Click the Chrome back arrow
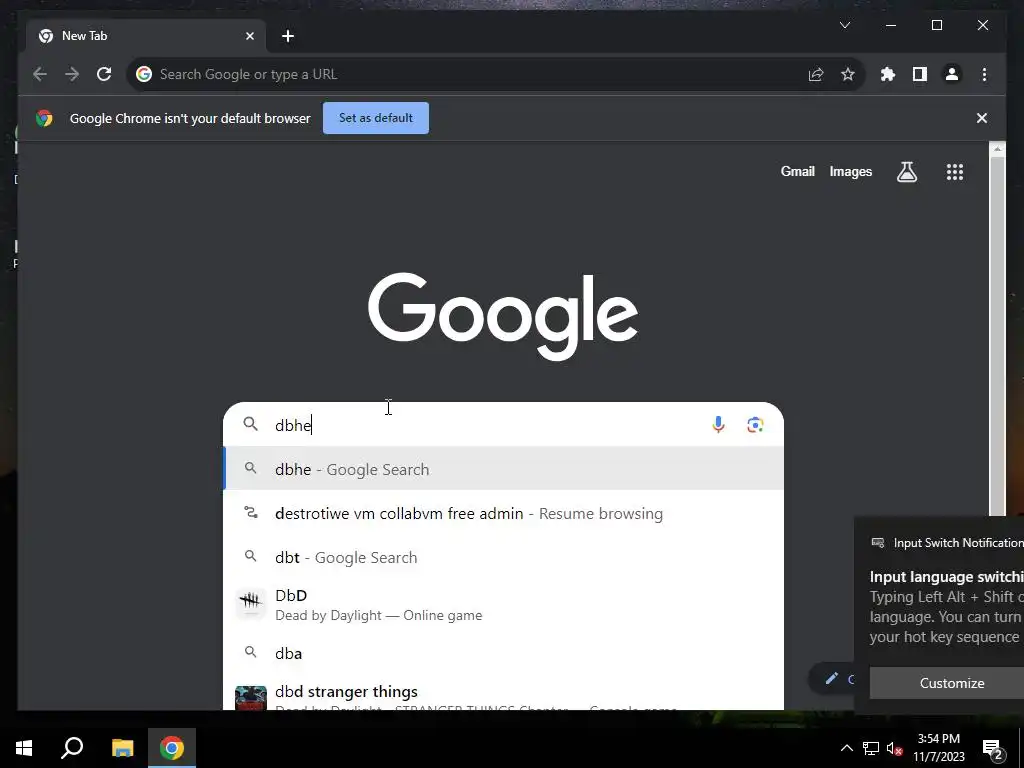Screen dimensions: 1024x768 coord(40,74)
